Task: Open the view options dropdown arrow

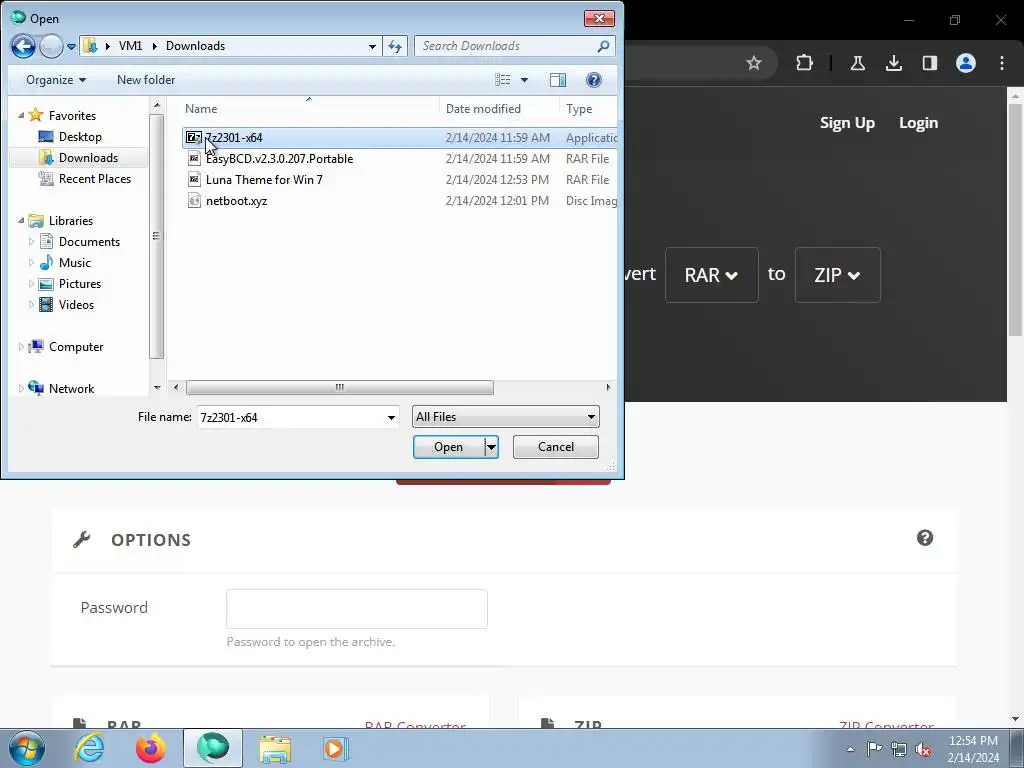Action: click(524, 80)
